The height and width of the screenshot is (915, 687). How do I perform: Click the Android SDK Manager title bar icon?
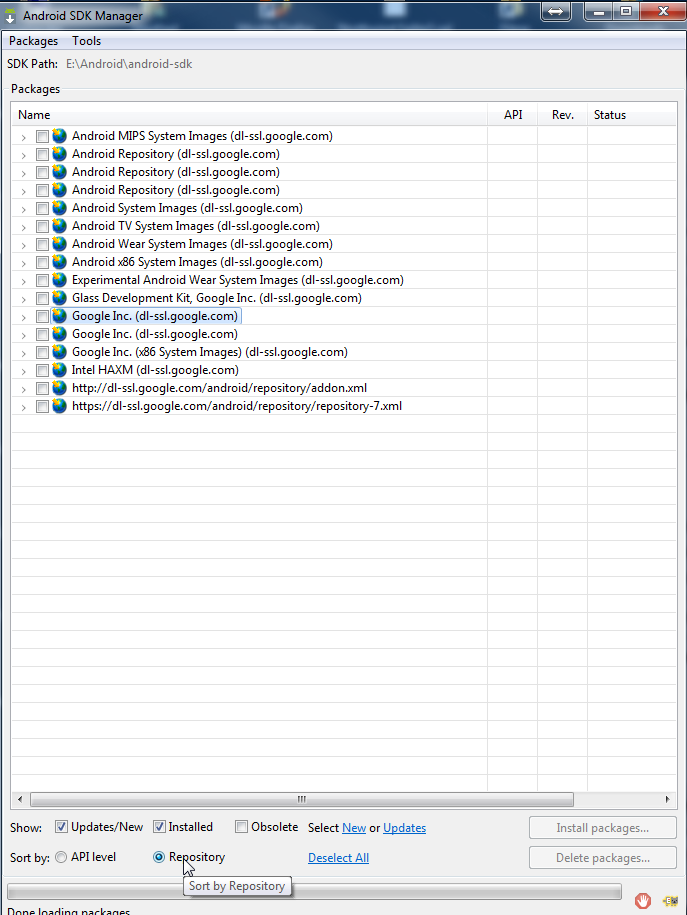point(11,15)
